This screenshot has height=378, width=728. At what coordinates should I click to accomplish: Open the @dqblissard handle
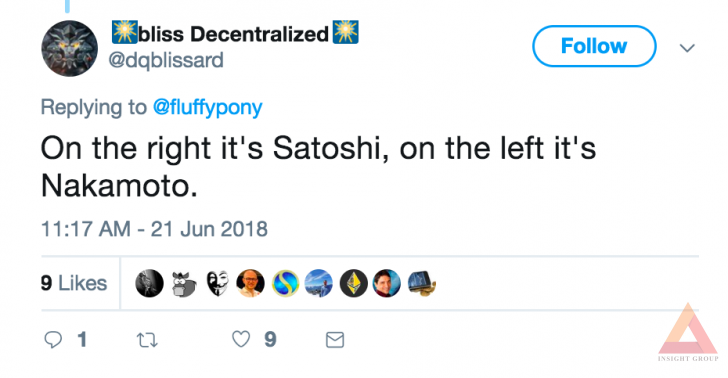(166, 60)
